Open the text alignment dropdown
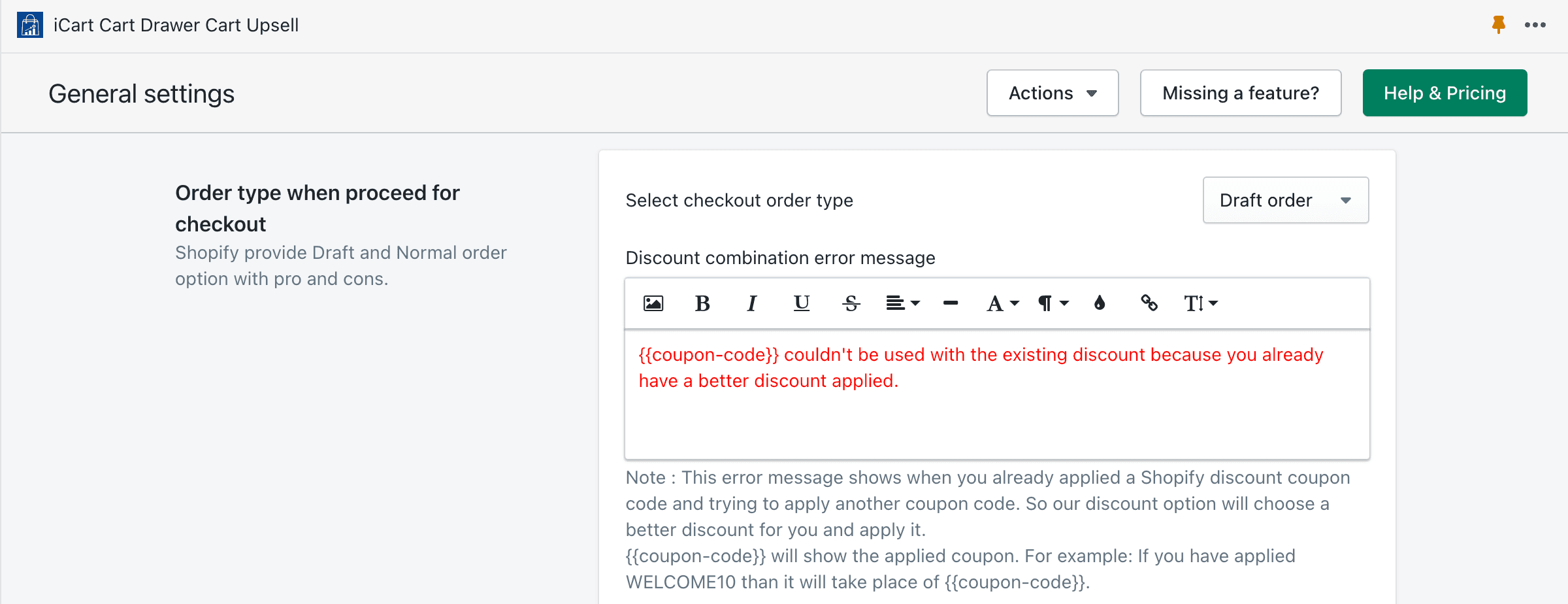The image size is (1568, 604). (903, 303)
